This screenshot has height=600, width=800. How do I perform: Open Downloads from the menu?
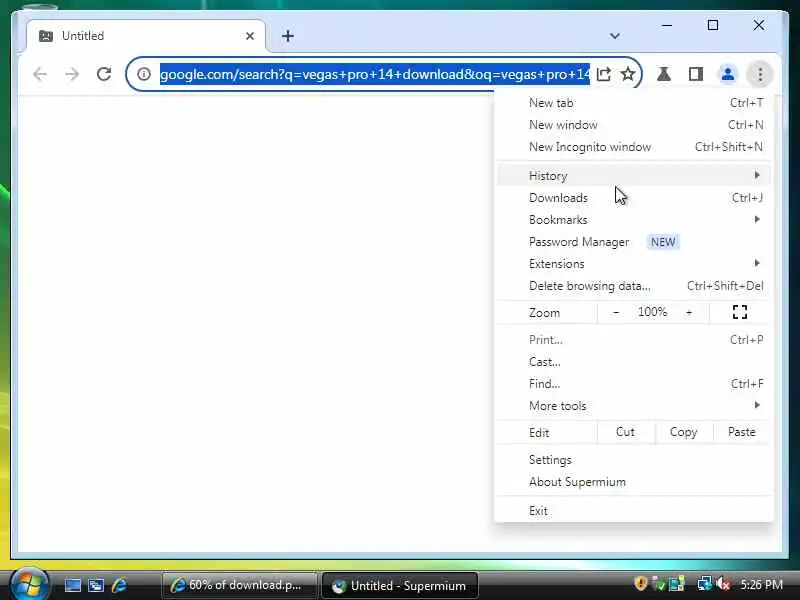coord(633,198)
